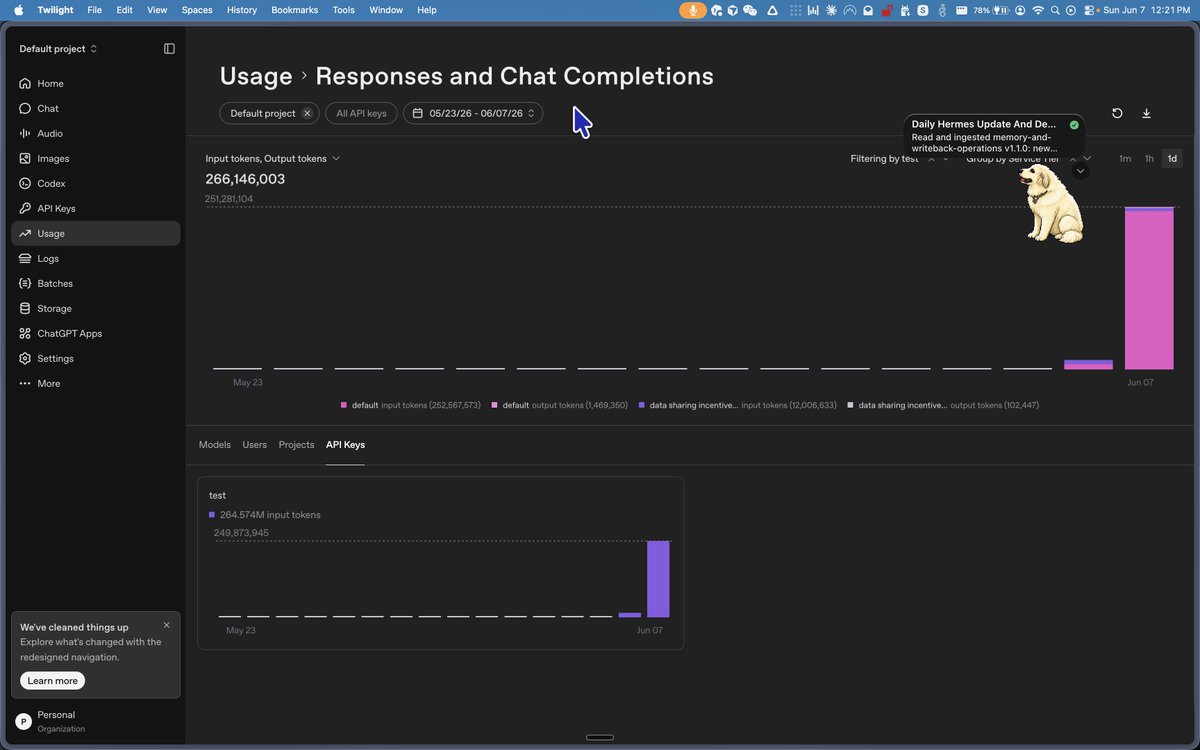Viewport: 1200px width, 750px height.
Task: Click the Learn more button
Action: [52, 680]
